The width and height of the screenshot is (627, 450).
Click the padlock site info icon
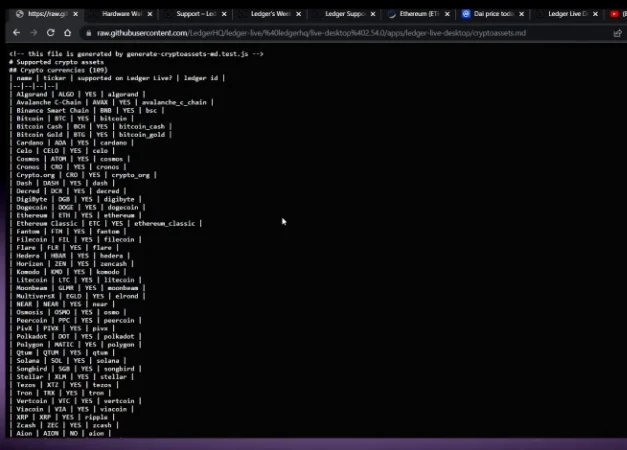[x=88, y=33]
